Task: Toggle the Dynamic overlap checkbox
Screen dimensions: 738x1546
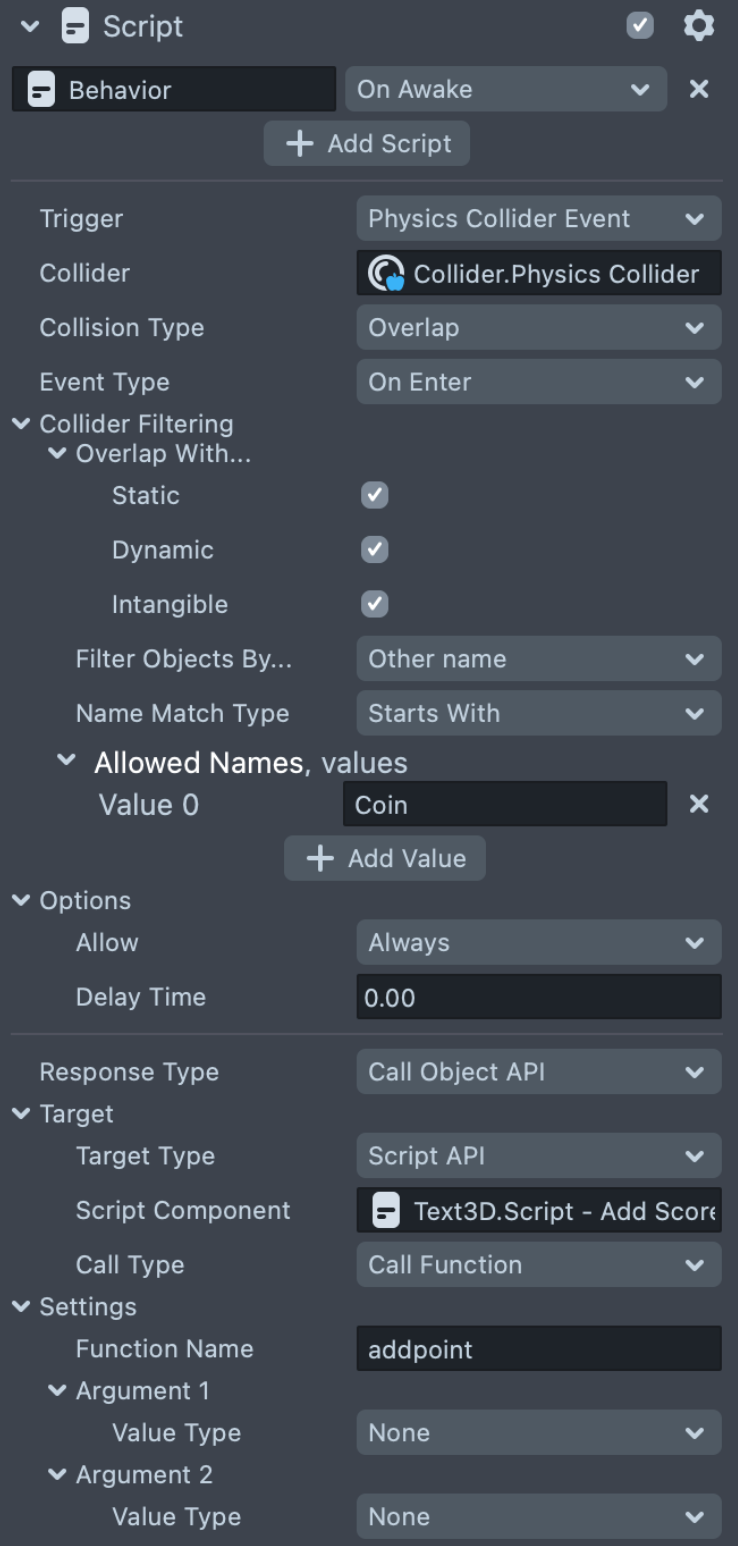Action: click(x=374, y=549)
